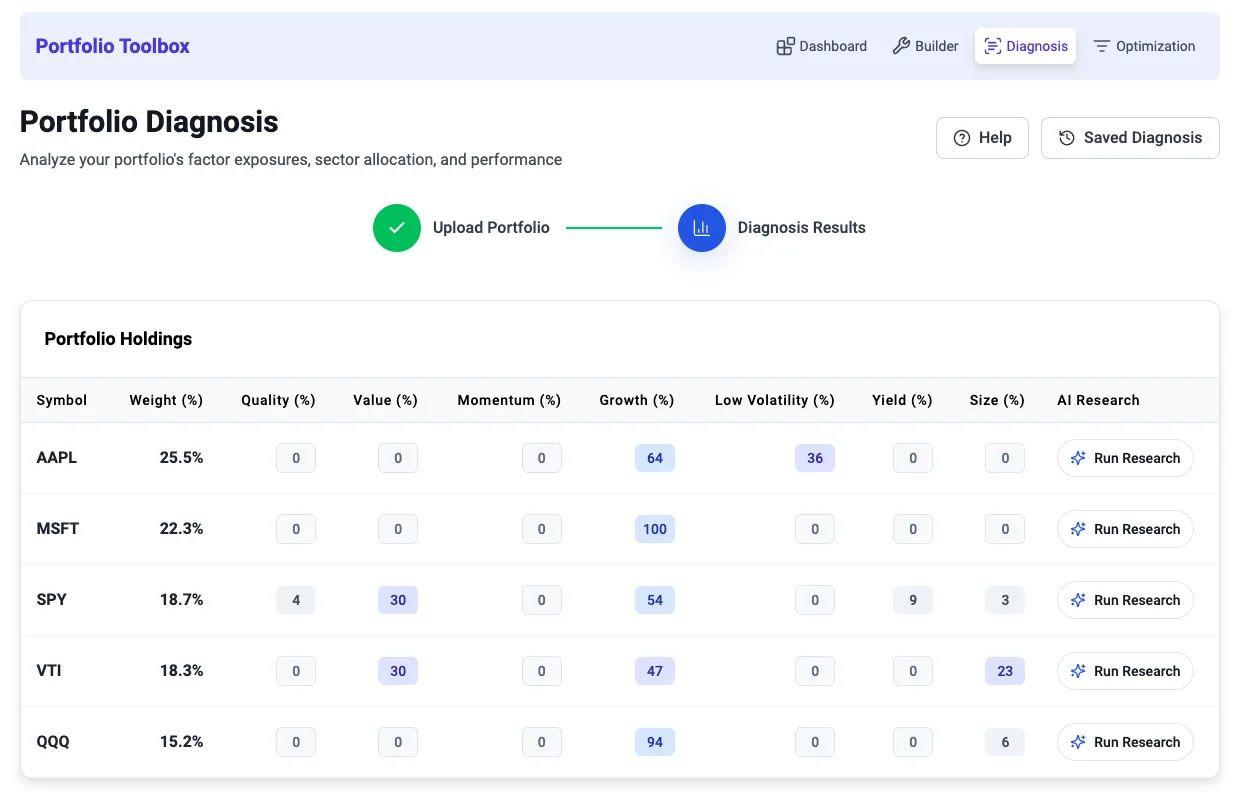Click the Yield (%) column header
Screen dimensions: 1237x792
click(902, 400)
